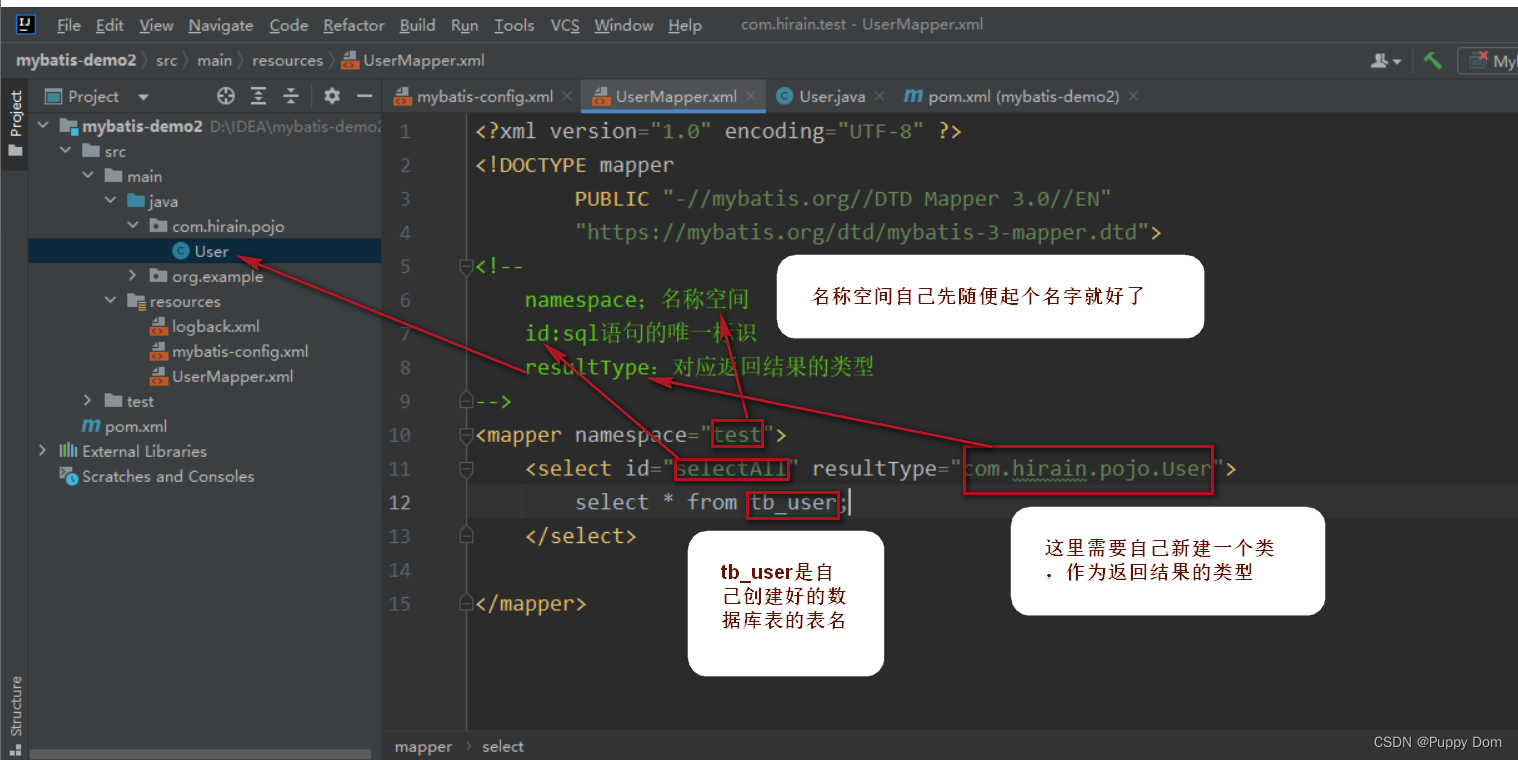Viewport: 1518px width, 760px height.
Task: Click the Expand All icon in Project panel
Action: pyautogui.click(x=258, y=96)
